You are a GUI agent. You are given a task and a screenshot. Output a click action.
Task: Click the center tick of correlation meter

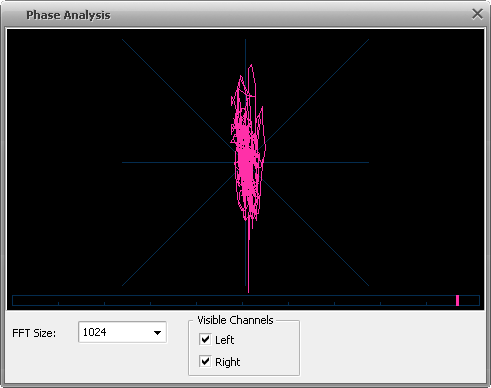click(x=242, y=303)
